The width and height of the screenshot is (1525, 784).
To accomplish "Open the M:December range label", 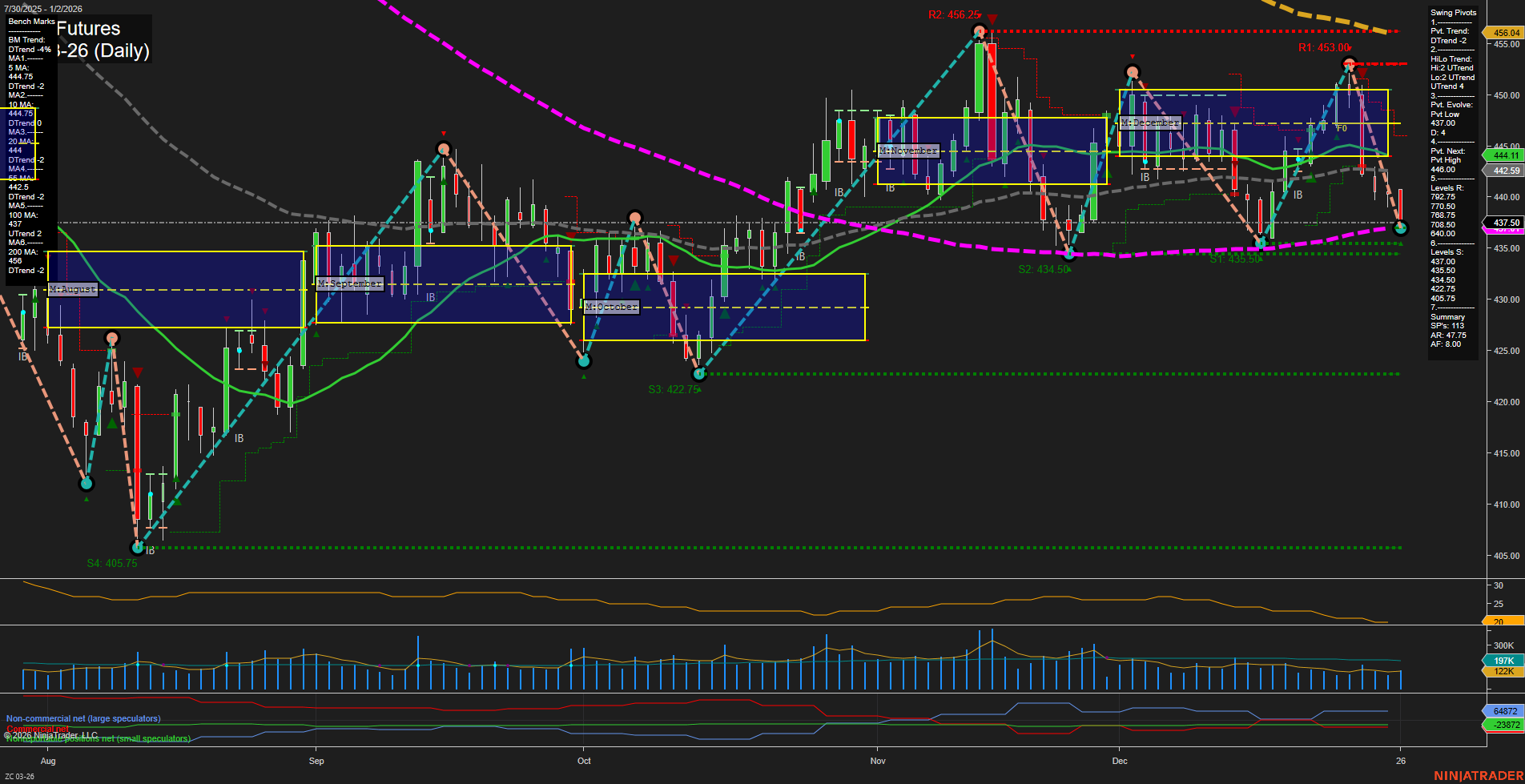I will click(1150, 122).
